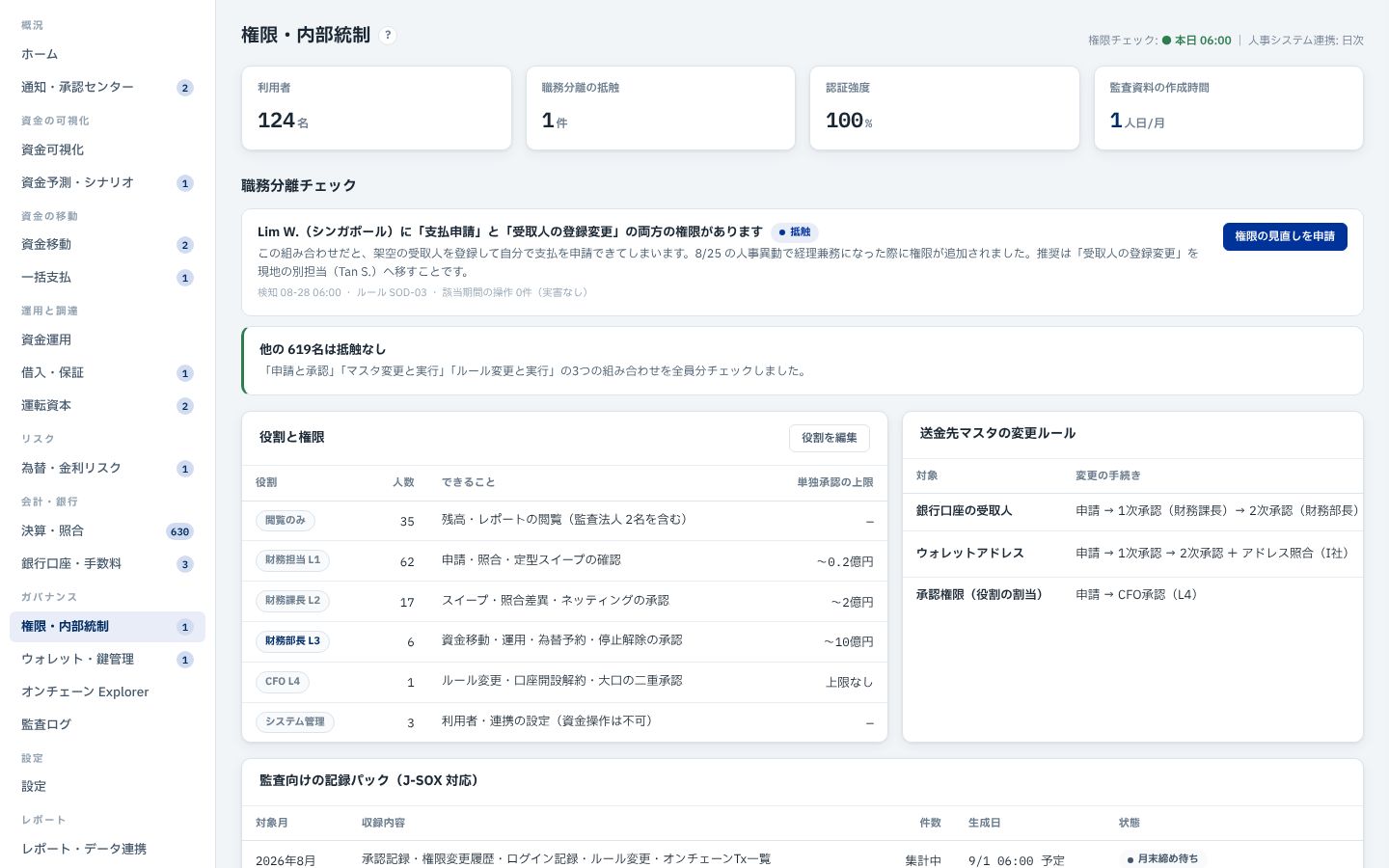The height and width of the screenshot is (868, 1389).
Task: Click the 利用者 124名 summary card
Action: pyautogui.click(x=376, y=108)
